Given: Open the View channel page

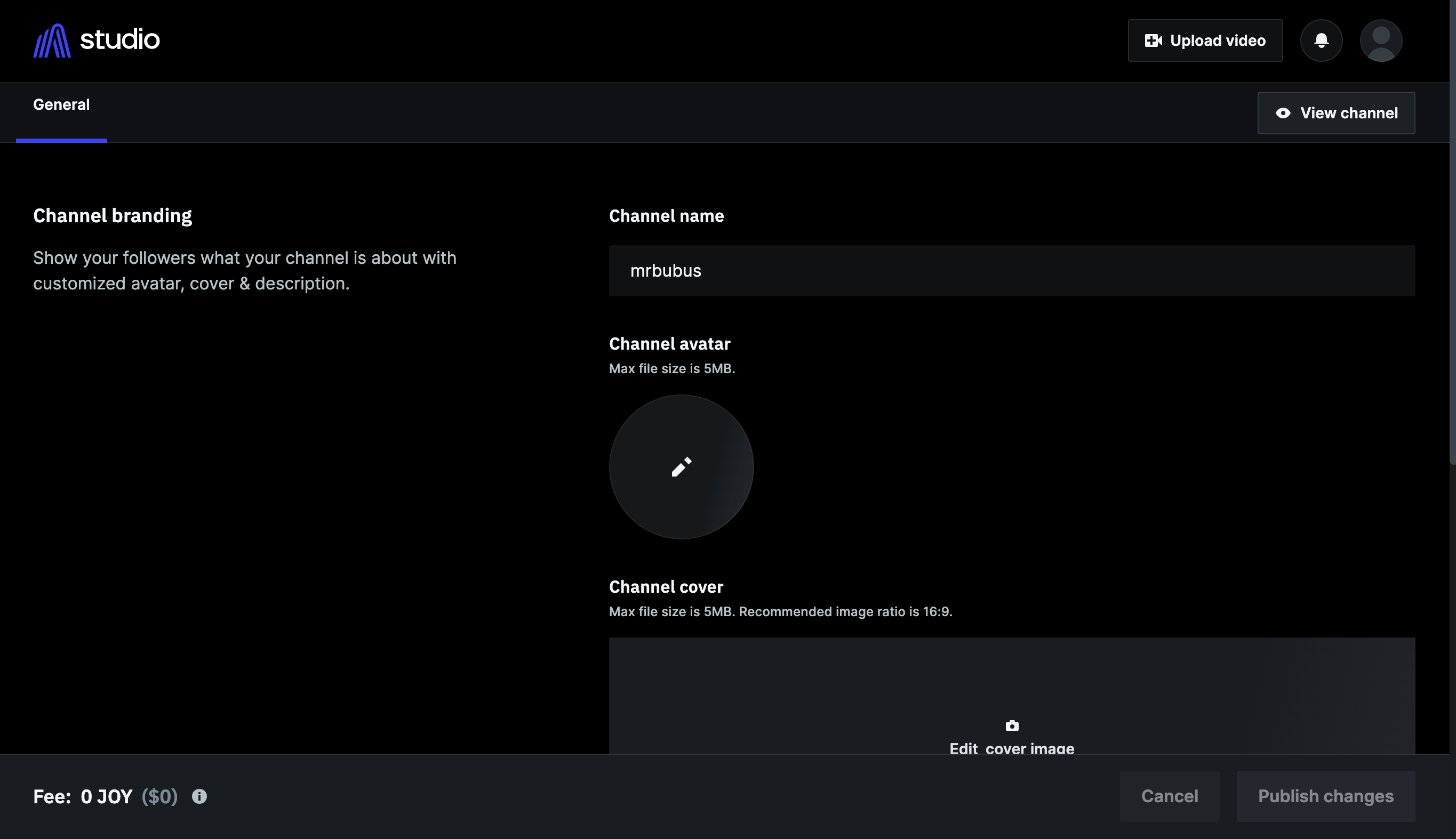Looking at the screenshot, I should pos(1336,112).
